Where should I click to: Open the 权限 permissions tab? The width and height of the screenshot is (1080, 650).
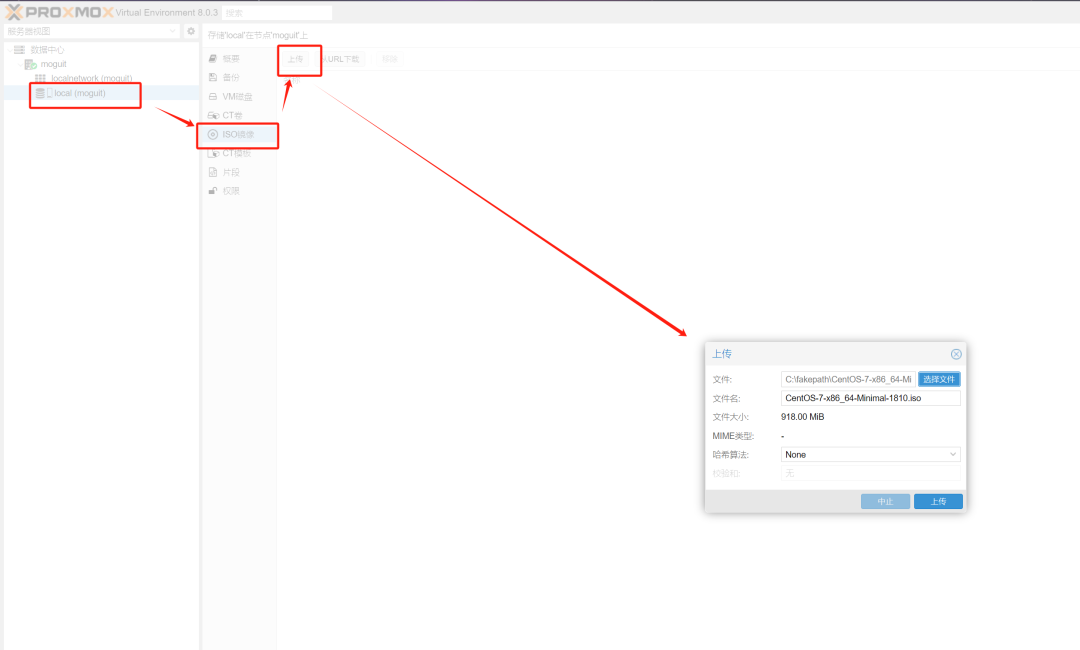pyautogui.click(x=238, y=191)
